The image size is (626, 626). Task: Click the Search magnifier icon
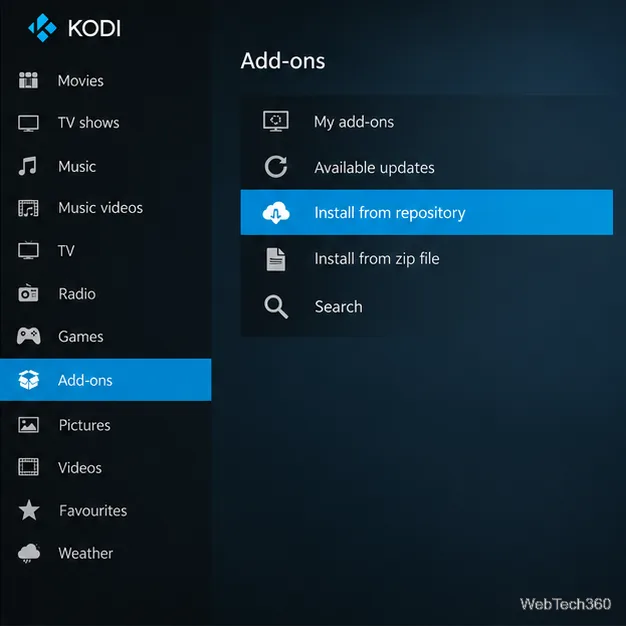coord(276,307)
